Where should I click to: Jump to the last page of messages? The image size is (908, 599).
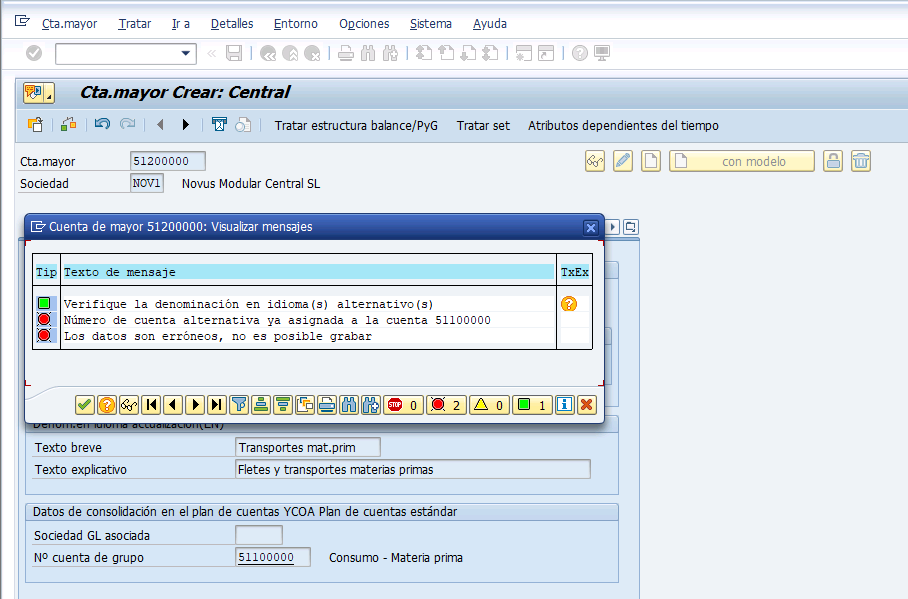[x=217, y=405]
